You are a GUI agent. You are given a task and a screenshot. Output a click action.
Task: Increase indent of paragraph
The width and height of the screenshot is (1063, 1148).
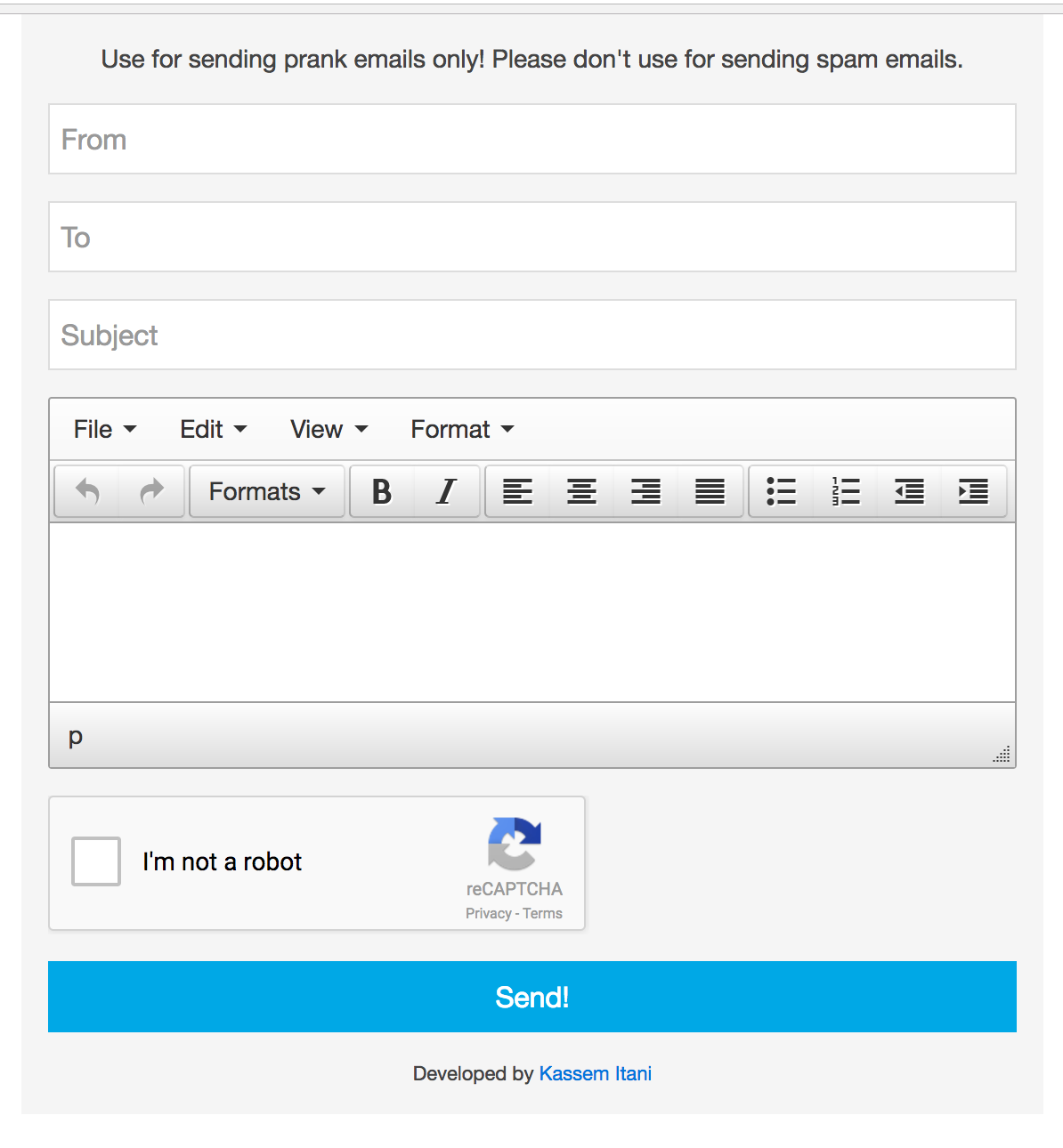pos(973,491)
